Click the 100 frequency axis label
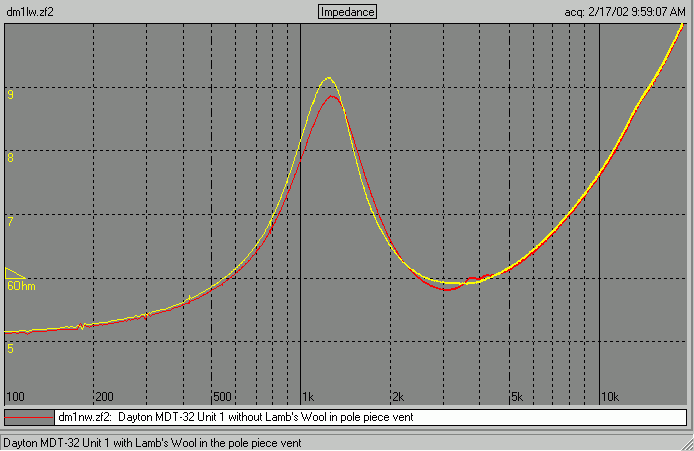Screen dimensions: 694x451 pyautogui.click(x=15, y=397)
